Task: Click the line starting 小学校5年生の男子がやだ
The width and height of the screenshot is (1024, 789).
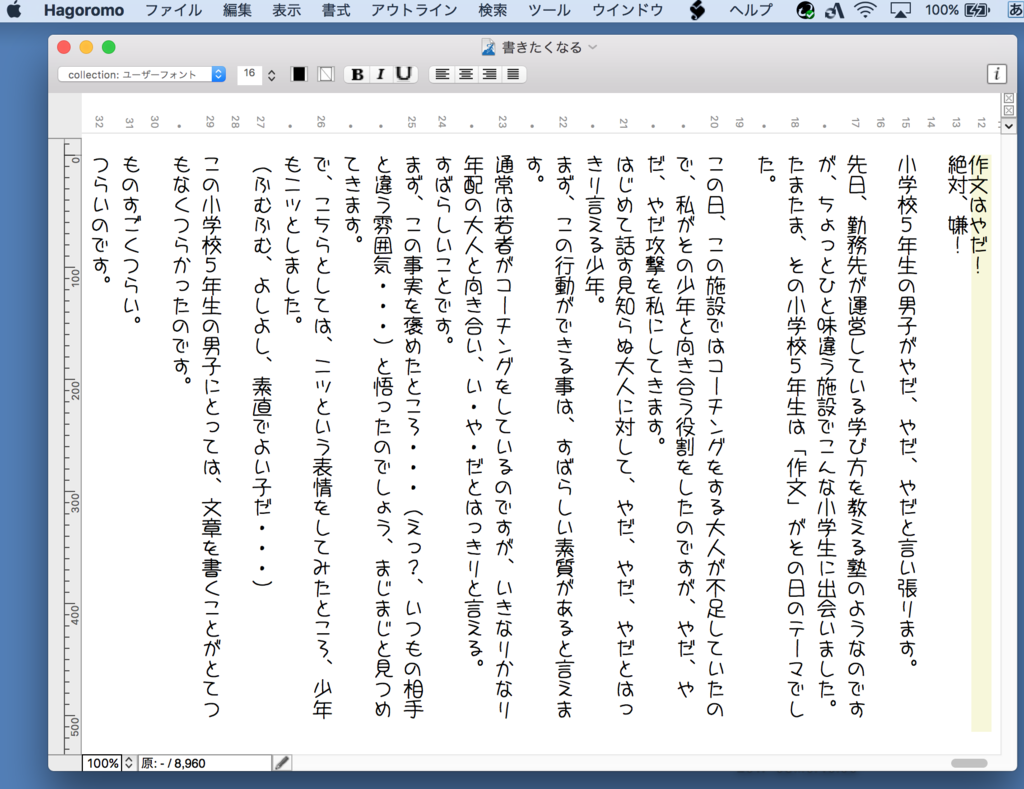Action: [x=908, y=411]
